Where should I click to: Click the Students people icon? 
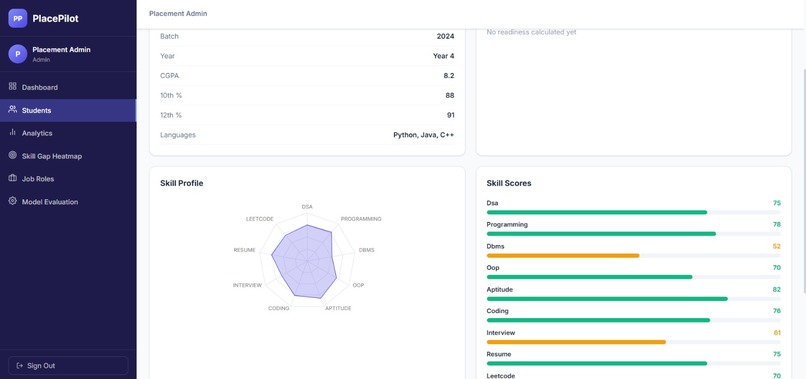tap(13, 109)
